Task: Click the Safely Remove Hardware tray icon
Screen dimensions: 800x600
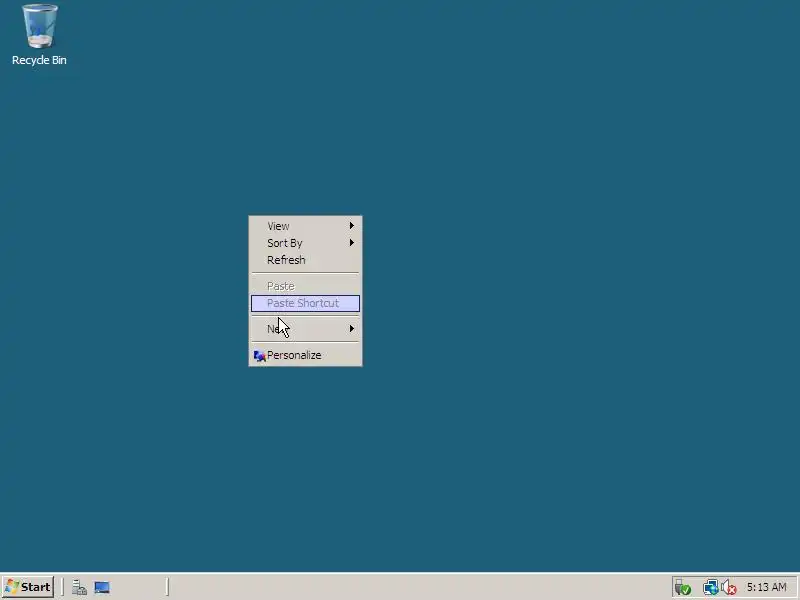Action: [x=683, y=588]
